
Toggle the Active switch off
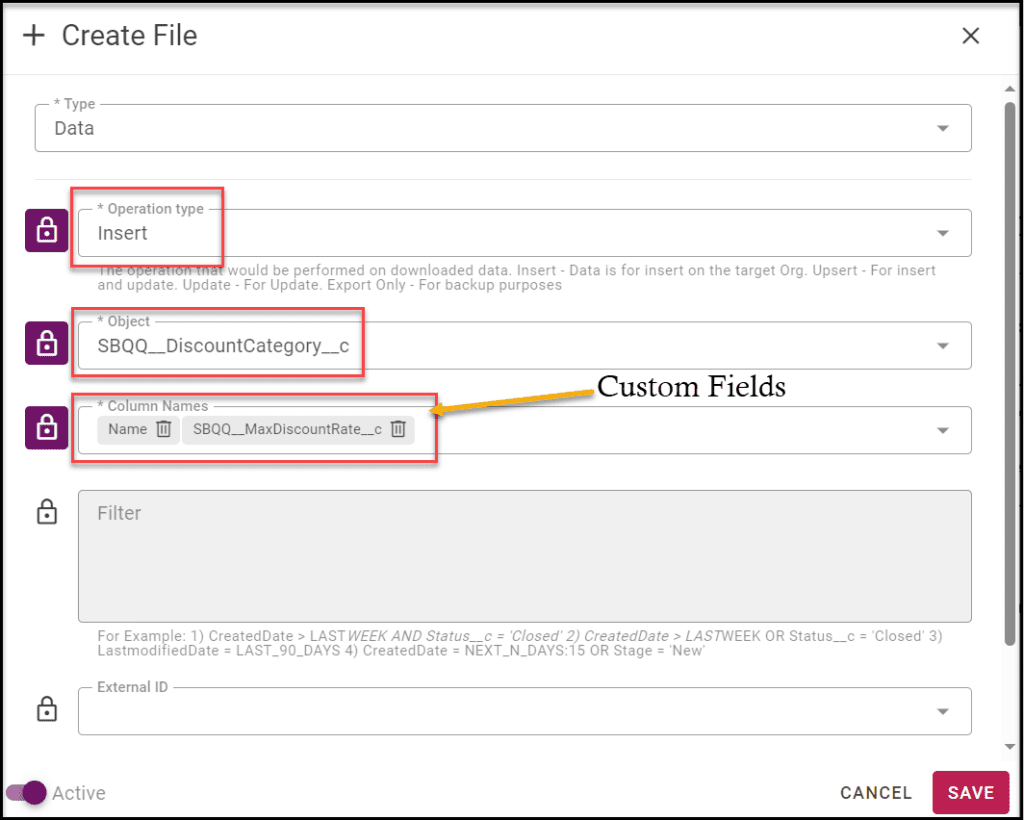pos(27,793)
